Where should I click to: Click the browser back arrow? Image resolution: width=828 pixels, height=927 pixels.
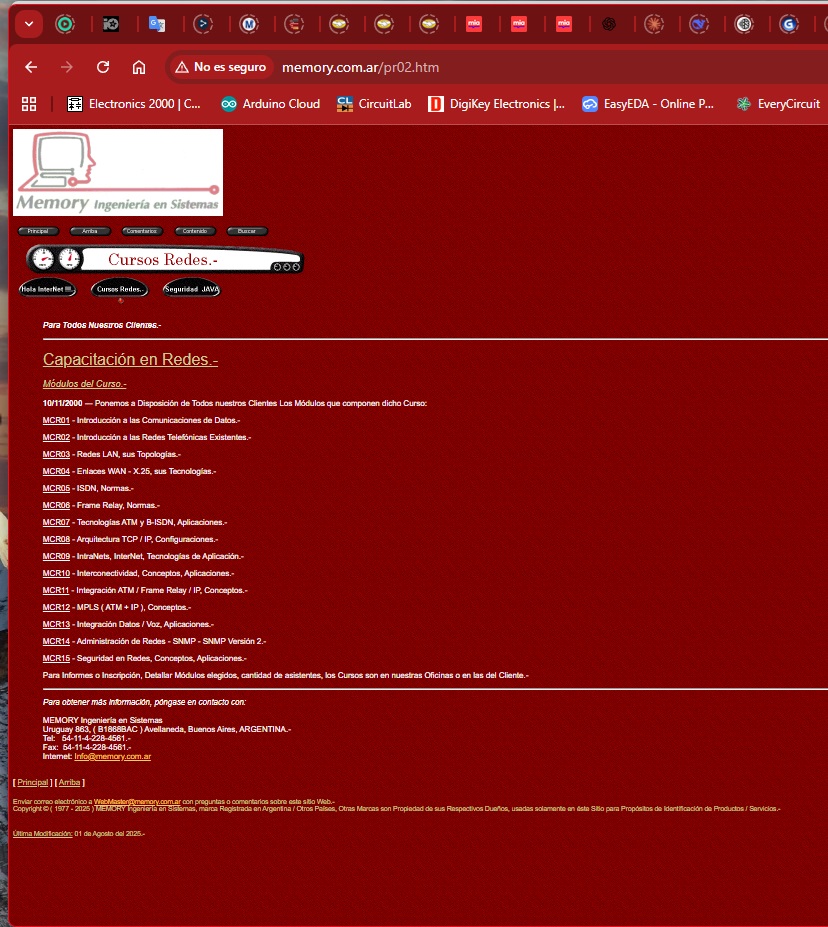[30, 67]
